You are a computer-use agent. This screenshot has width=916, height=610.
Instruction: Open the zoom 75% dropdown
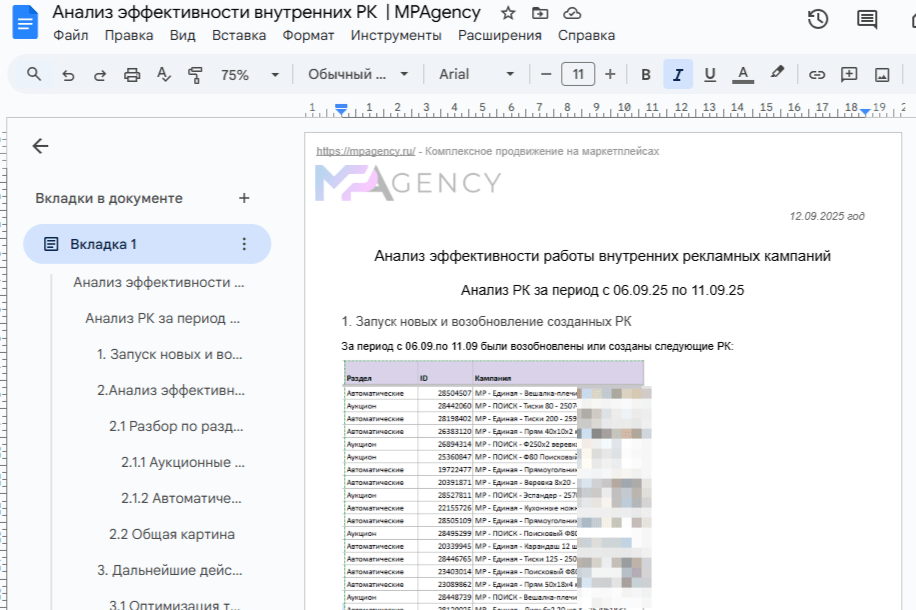[249, 75]
